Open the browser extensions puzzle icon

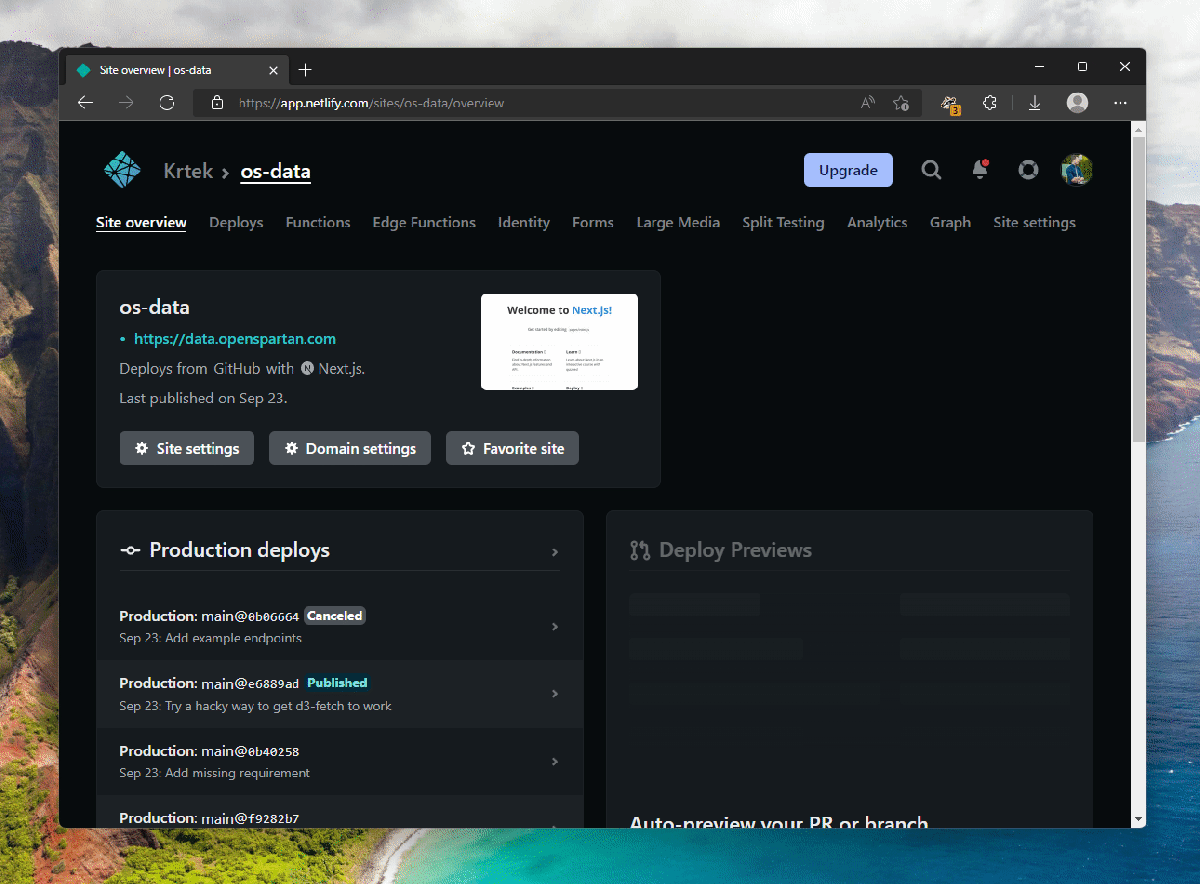(x=990, y=103)
